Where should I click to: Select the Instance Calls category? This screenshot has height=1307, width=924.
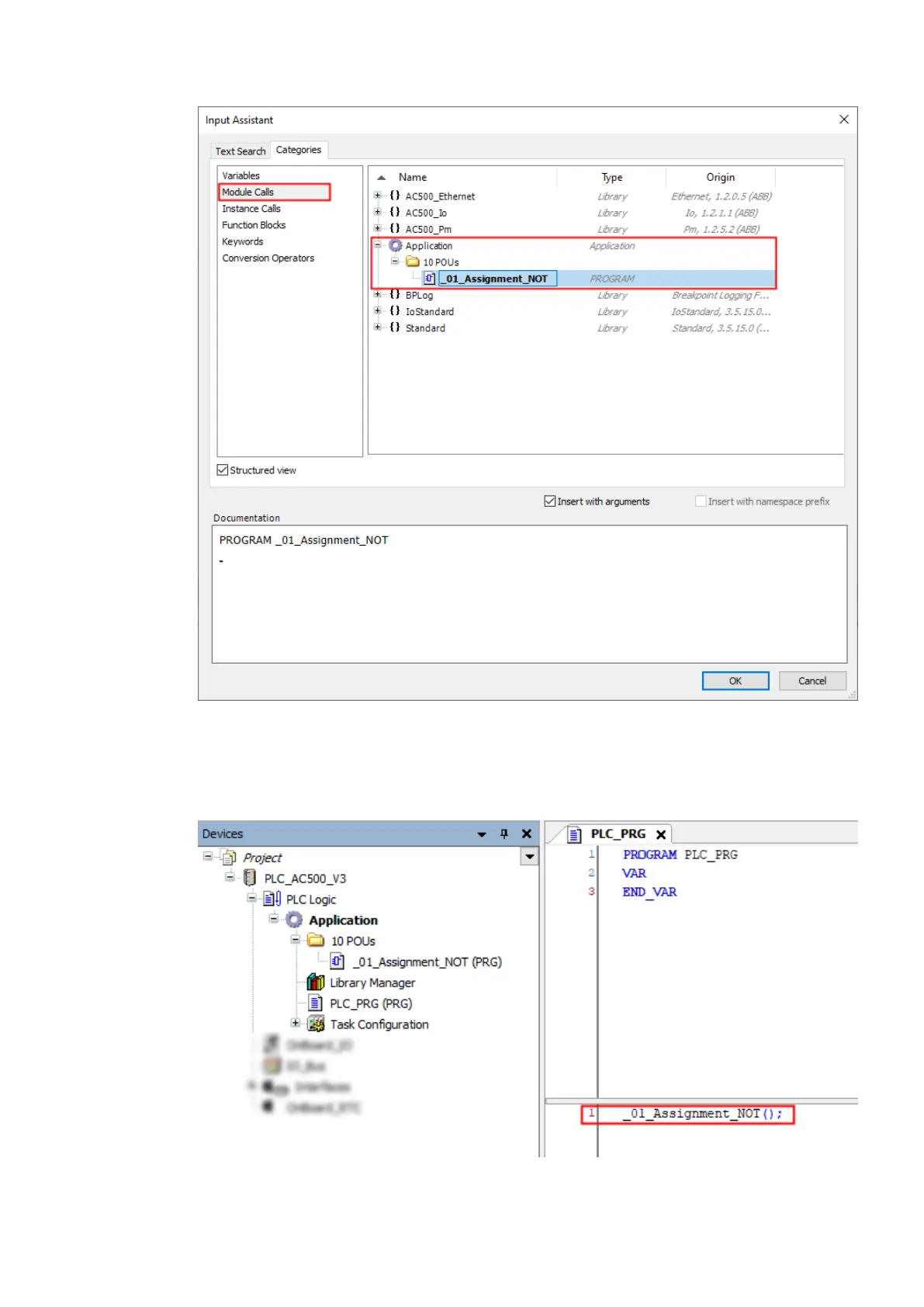[x=251, y=209]
